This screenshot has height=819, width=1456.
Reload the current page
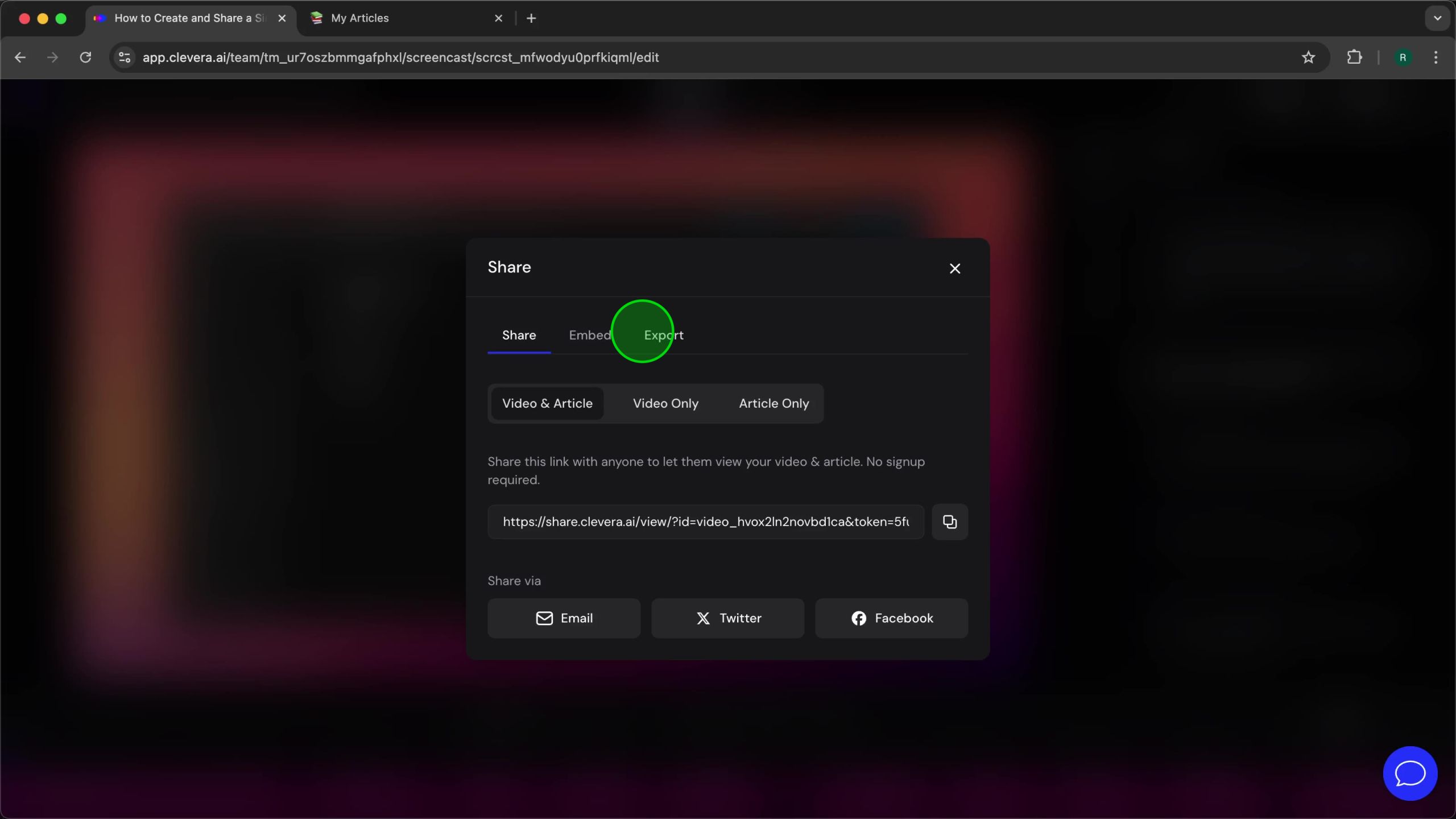click(x=85, y=57)
